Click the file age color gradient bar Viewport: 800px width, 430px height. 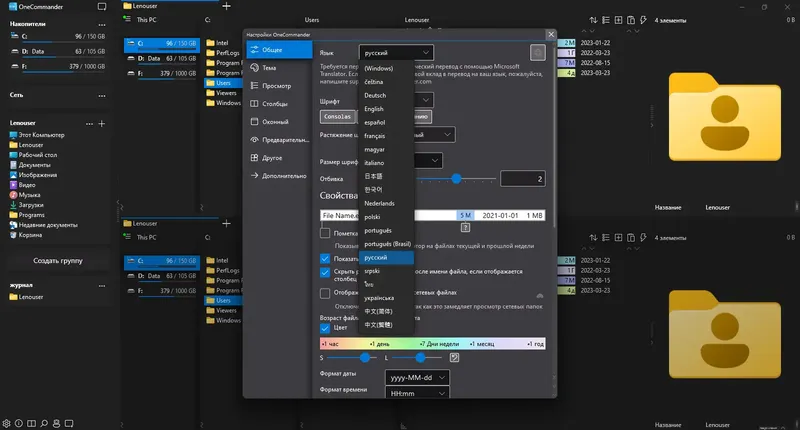pyautogui.click(x=433, y=343)
